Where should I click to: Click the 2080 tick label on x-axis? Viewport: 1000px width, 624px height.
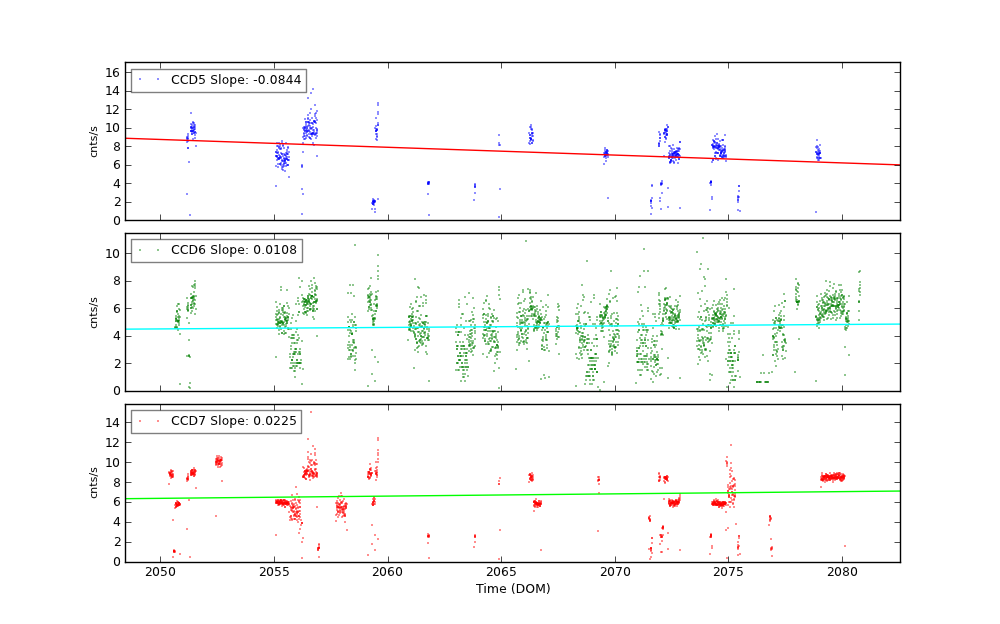click(842, 573)
